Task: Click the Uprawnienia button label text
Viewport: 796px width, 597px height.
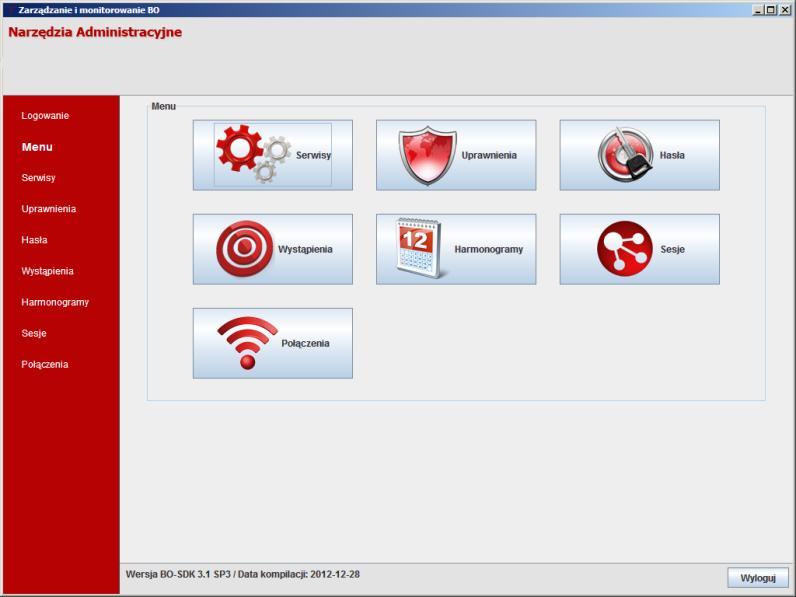Action: click(x=489, y=155)
